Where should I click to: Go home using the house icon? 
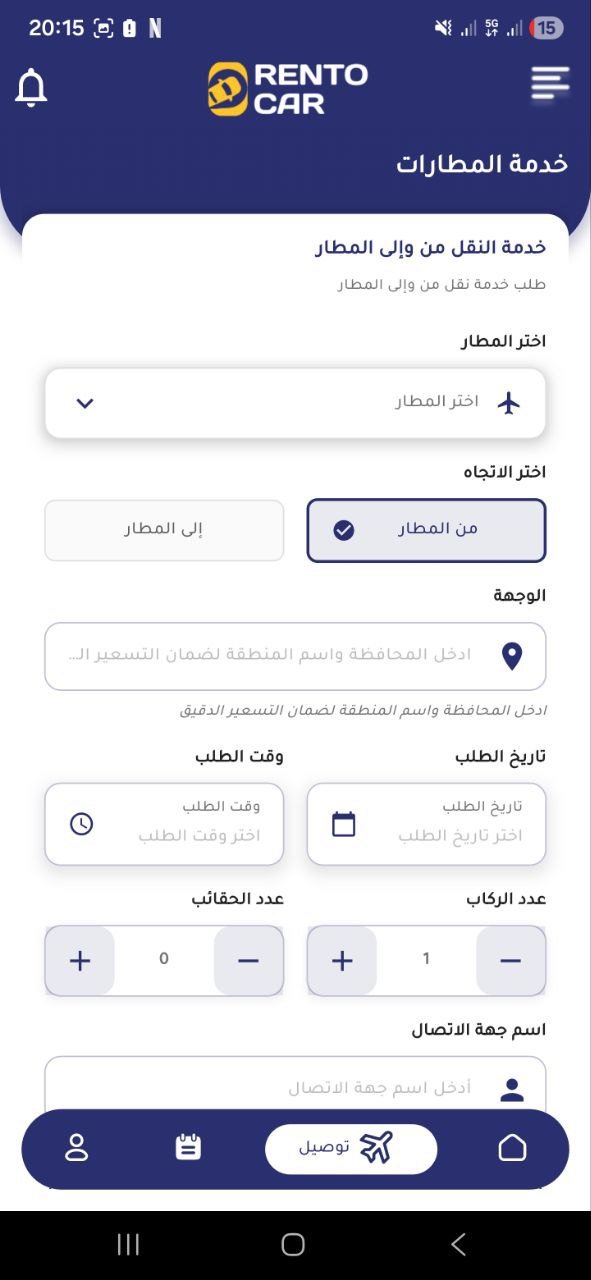click(511, 1148)
